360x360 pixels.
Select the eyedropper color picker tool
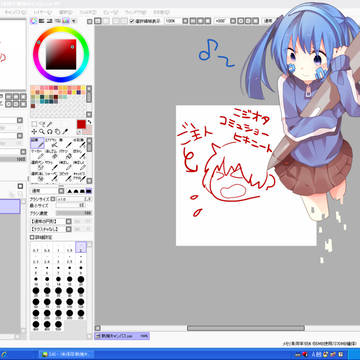65,131
